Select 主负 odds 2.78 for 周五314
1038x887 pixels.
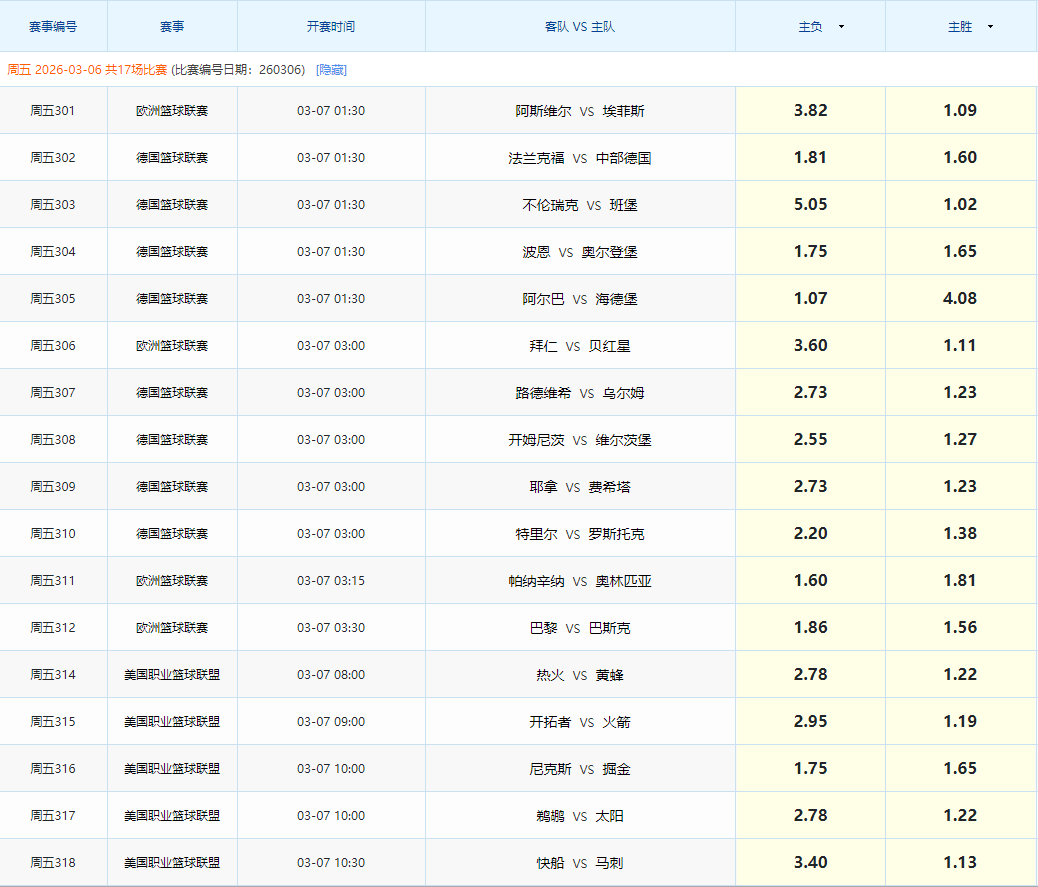(x=810, y=675)
